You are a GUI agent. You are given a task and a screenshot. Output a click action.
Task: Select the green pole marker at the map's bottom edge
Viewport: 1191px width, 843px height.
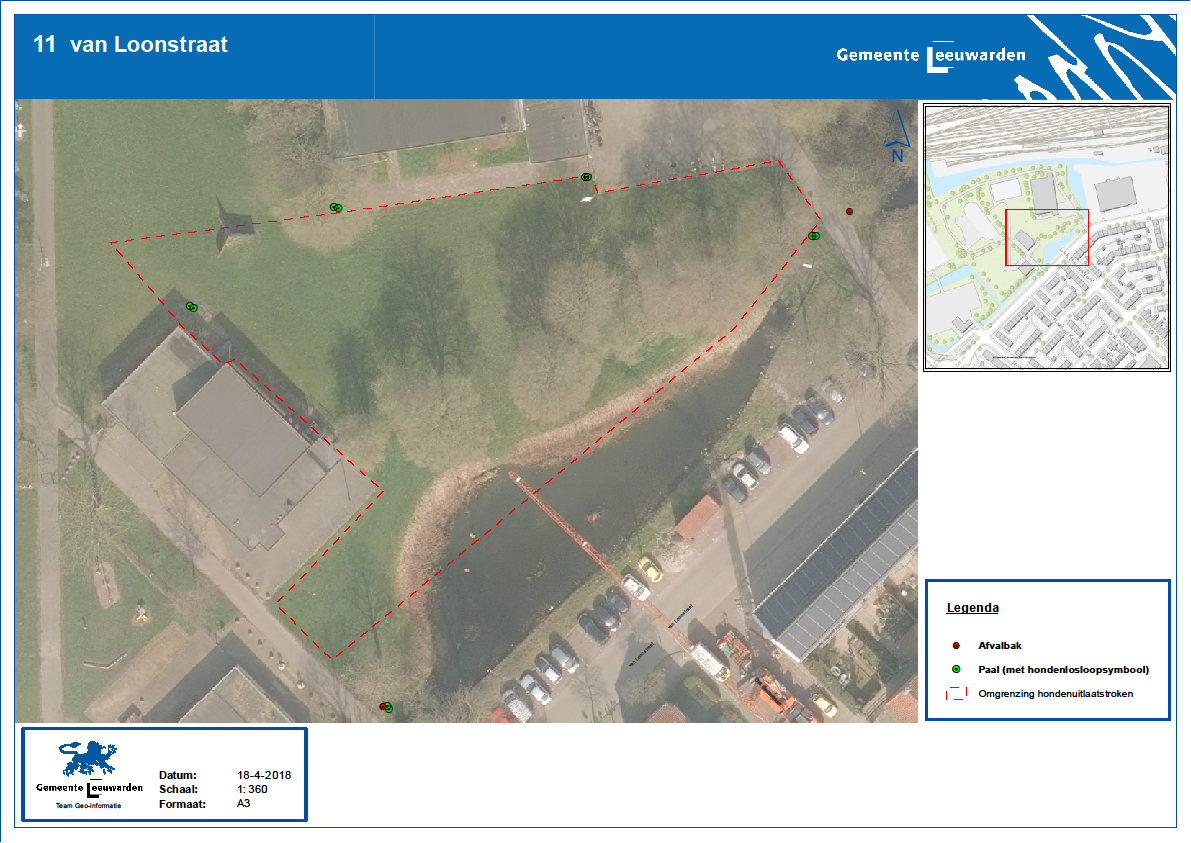[x=388, y=708]
